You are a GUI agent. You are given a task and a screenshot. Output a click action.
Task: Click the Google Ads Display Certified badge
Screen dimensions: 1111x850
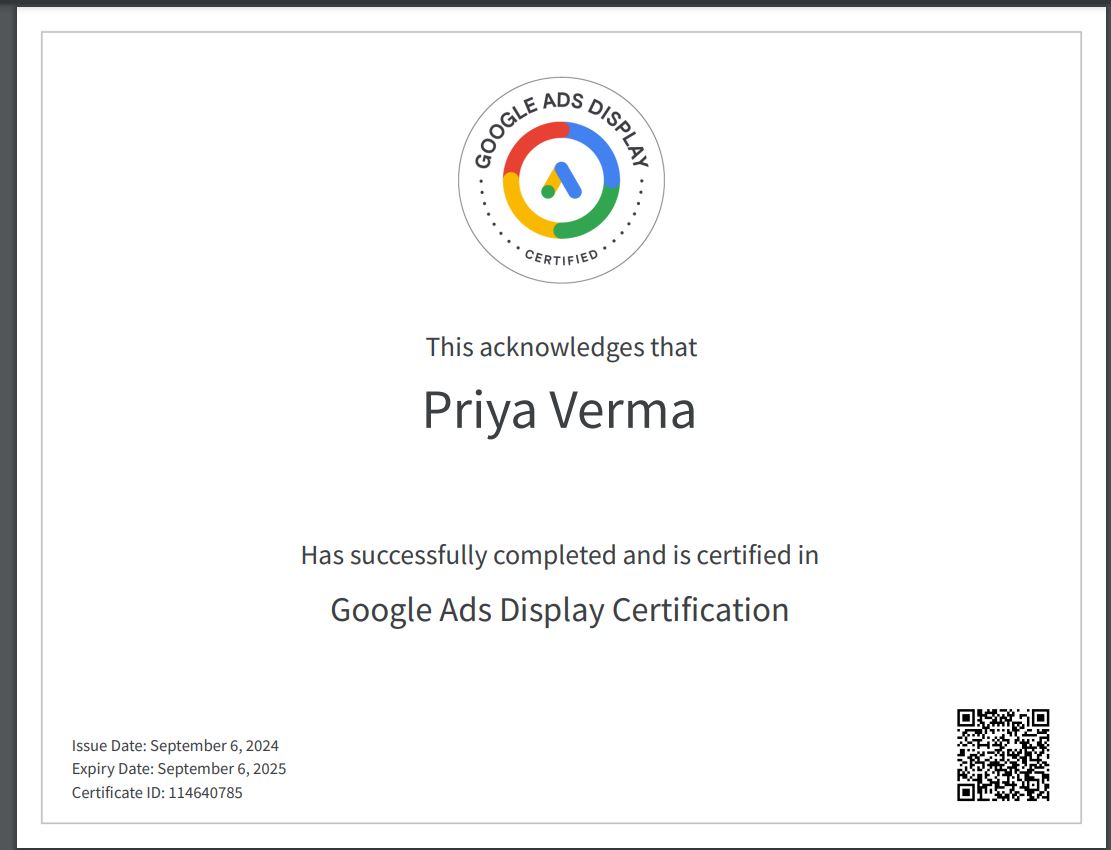(x=561, y=180)
